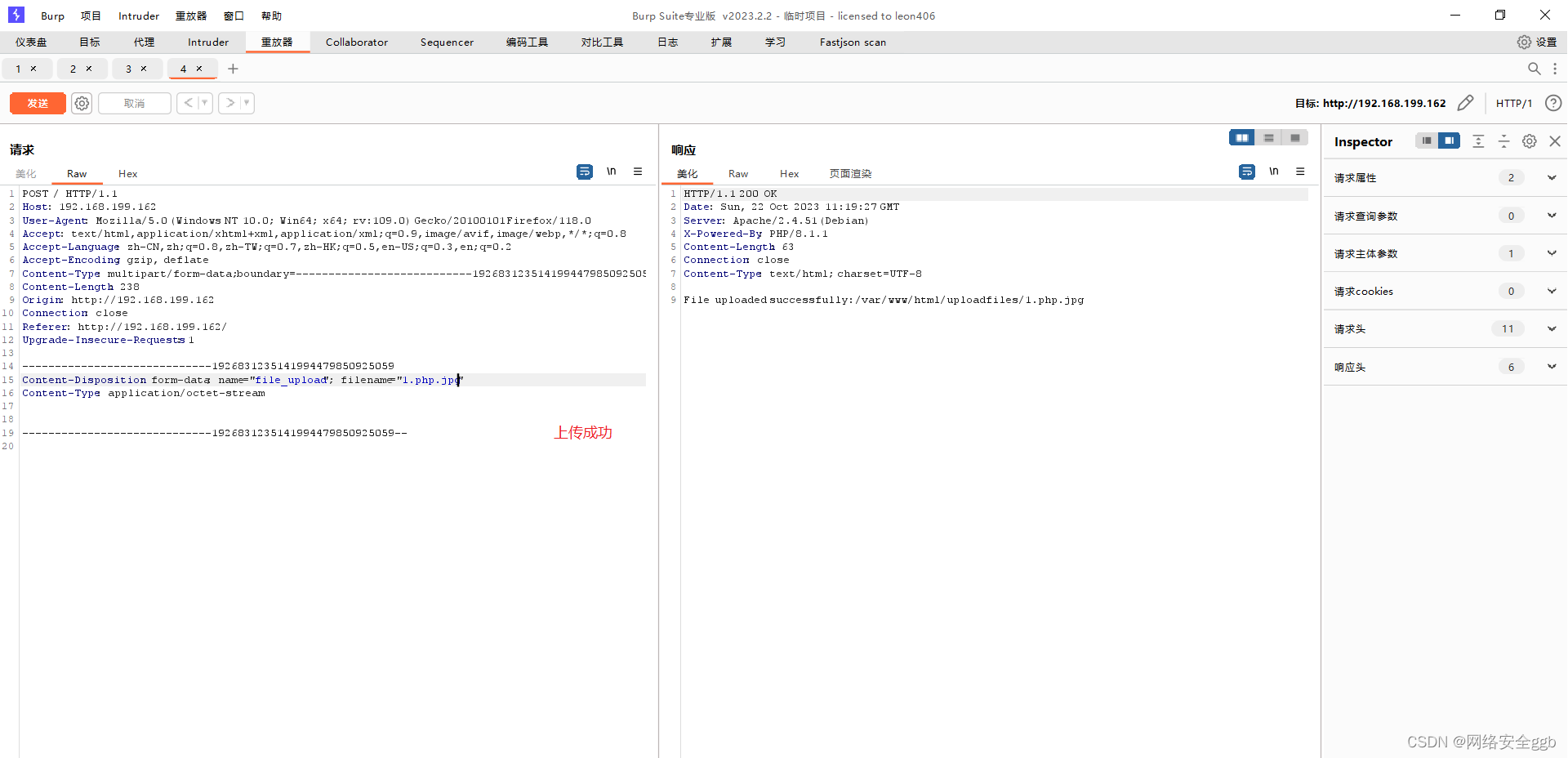Screen dimensions: 1568x758
Task: Click the Burp Suite lightning logo icon
Action: [16, 15]
